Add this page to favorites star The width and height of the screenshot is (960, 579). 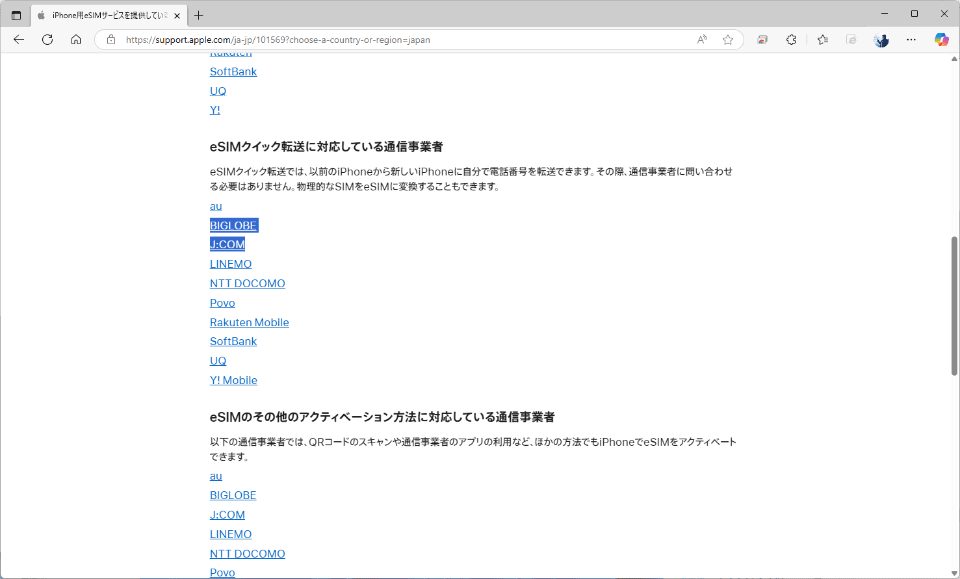728,40
